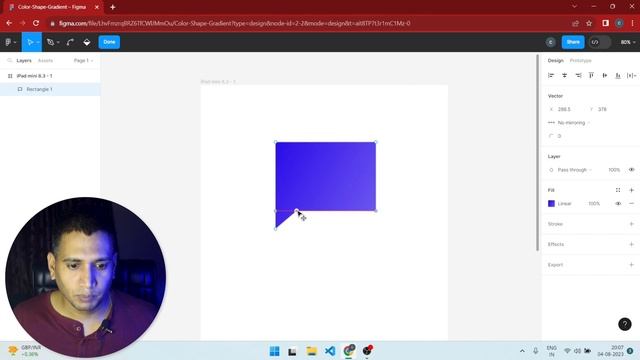Toggle Dev Mode code switch
The image size is (640, 360).
coord(600,42)
